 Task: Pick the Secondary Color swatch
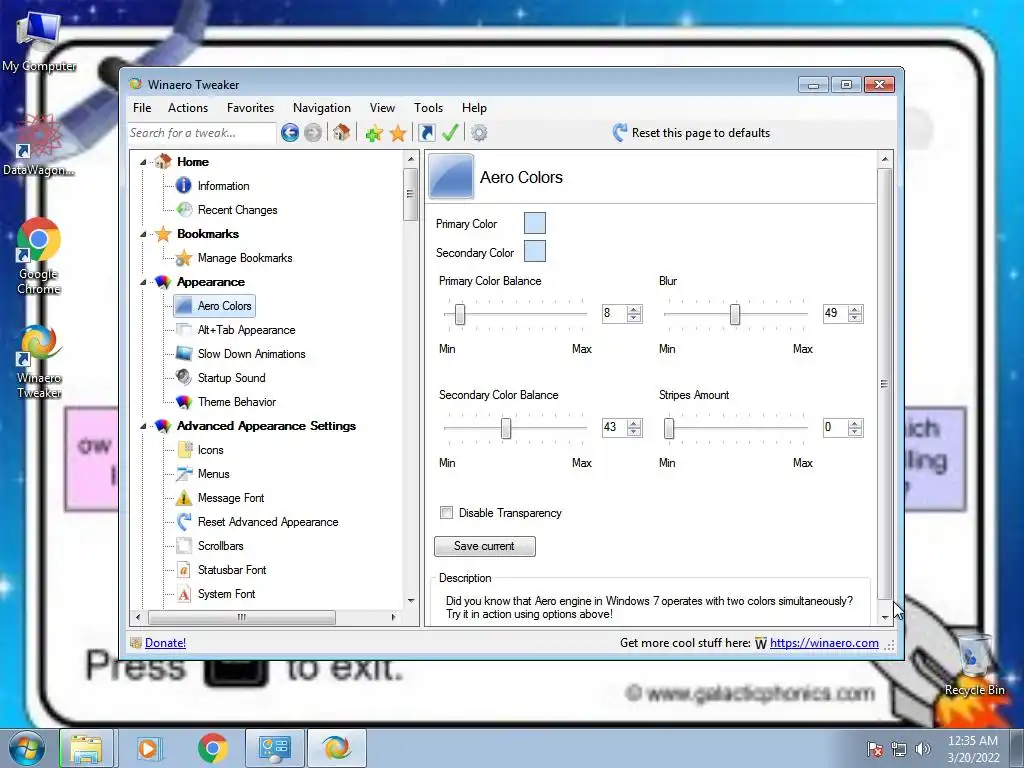pyautogui.click(x=535, y=251)
